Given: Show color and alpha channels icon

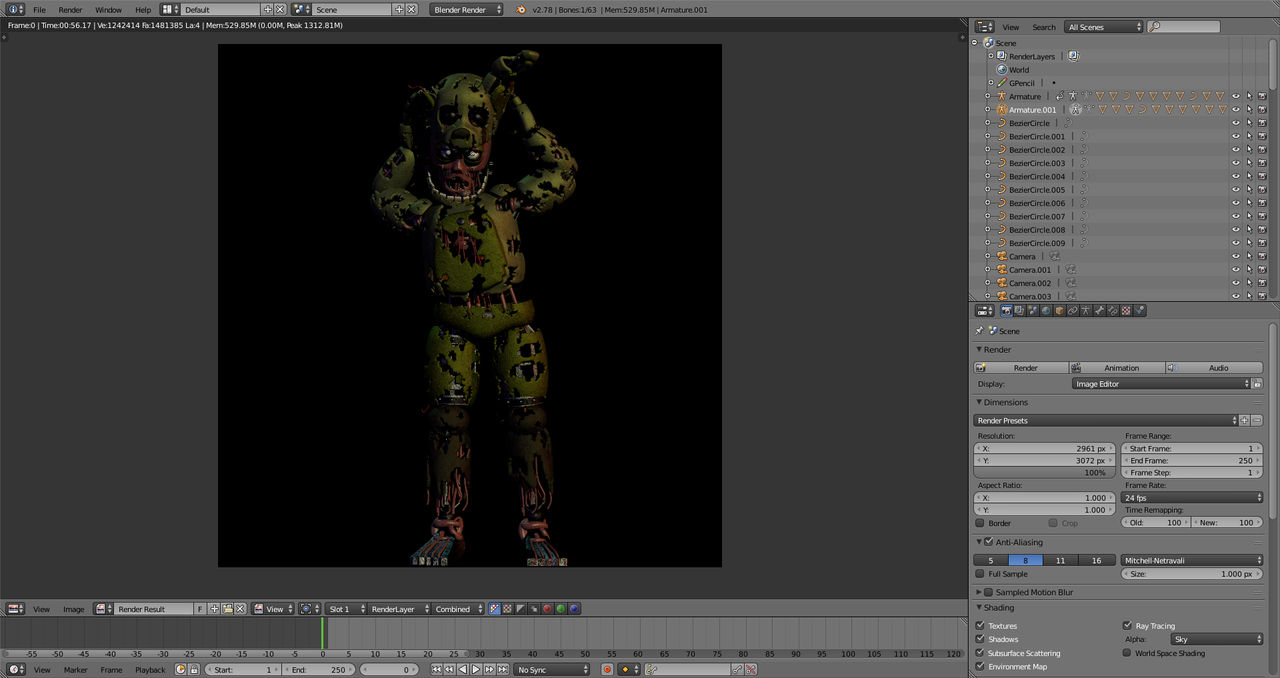Looking at the screenshot, I should click(x=494, y=609).
